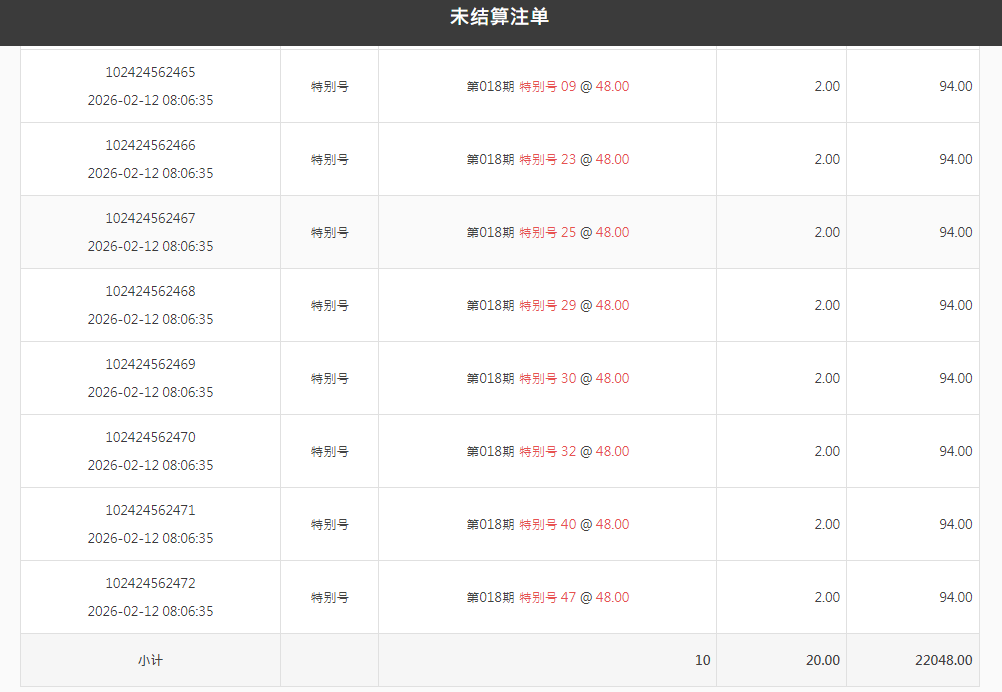The image size is (1002, 692).
Task: Select order number 102424562467
Action: [150, 219]
